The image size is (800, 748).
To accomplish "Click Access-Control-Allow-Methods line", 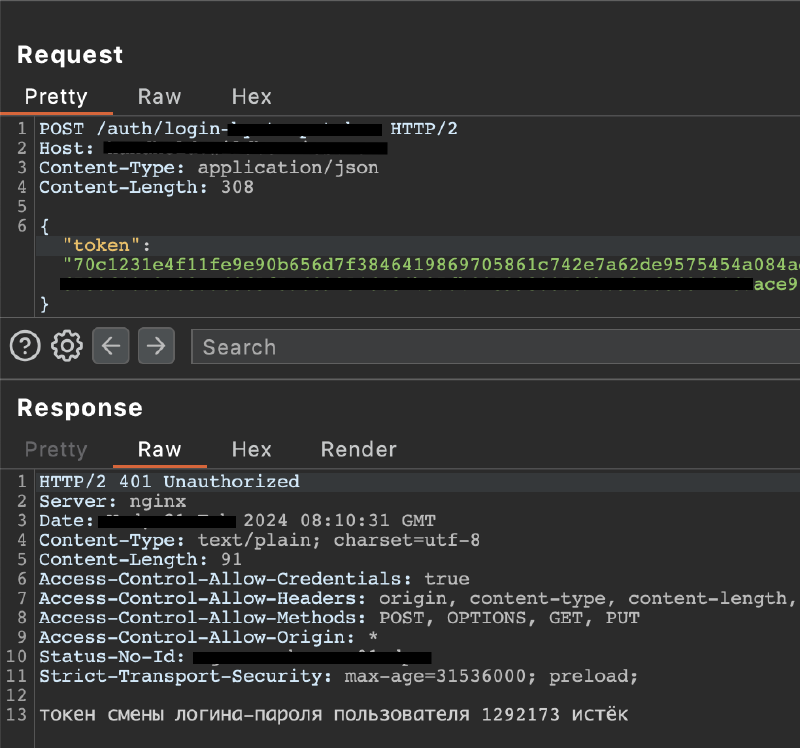I will [x=339, y=617].
